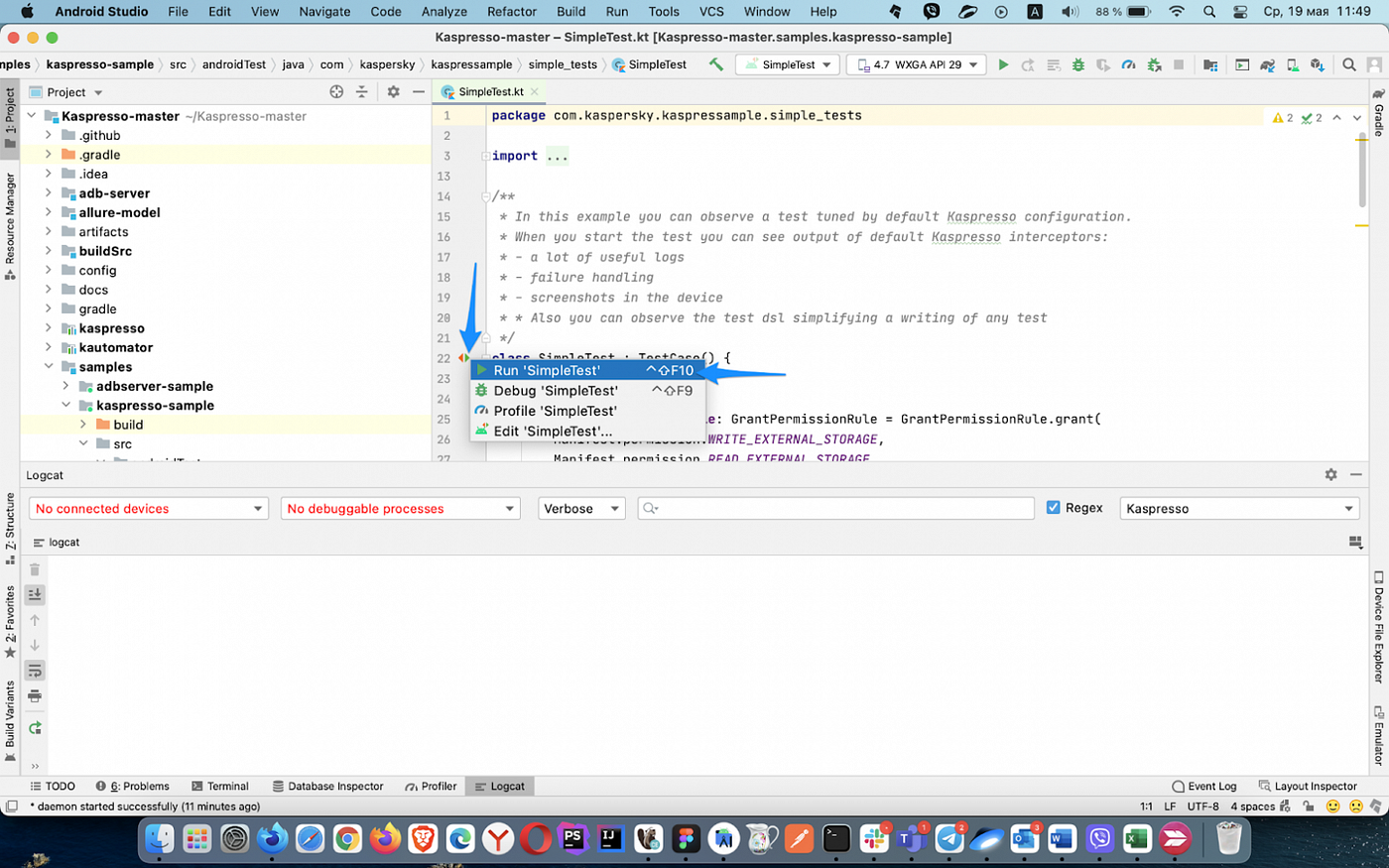This screenshot has width=1389, height=868.
Task: Hide the Project tool window
Action: 419,91
